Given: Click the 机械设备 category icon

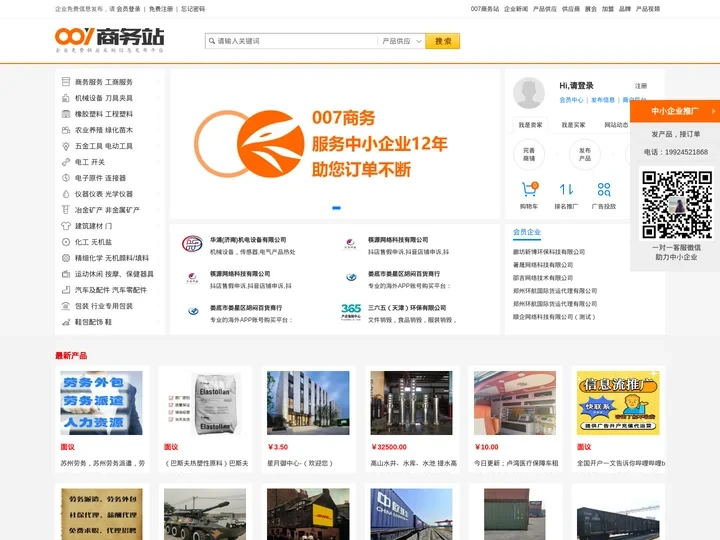Looking at the screenshot, I should [66, 98].
